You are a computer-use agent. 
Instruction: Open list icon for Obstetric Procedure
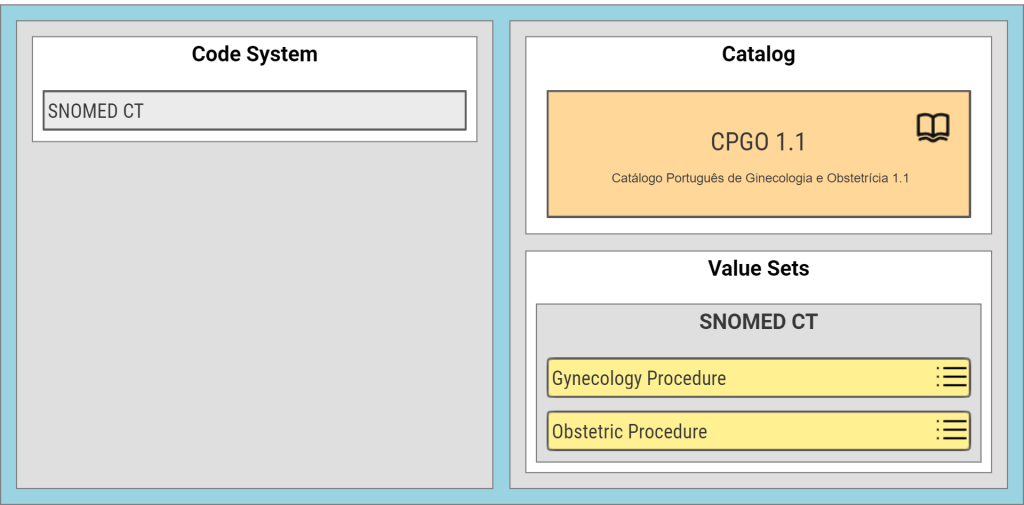point(951,431)
